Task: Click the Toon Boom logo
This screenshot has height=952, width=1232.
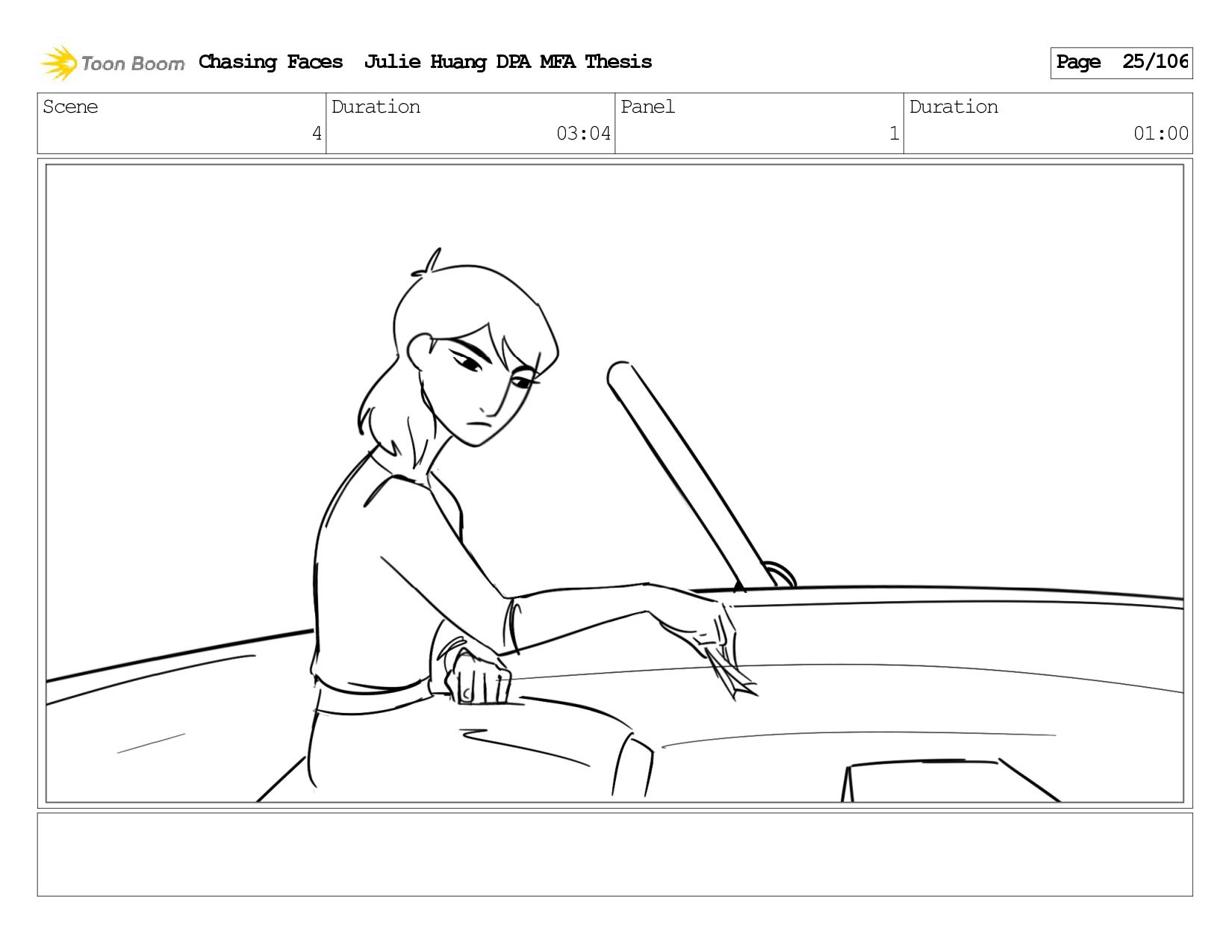Action: click(x=112, y=63)
